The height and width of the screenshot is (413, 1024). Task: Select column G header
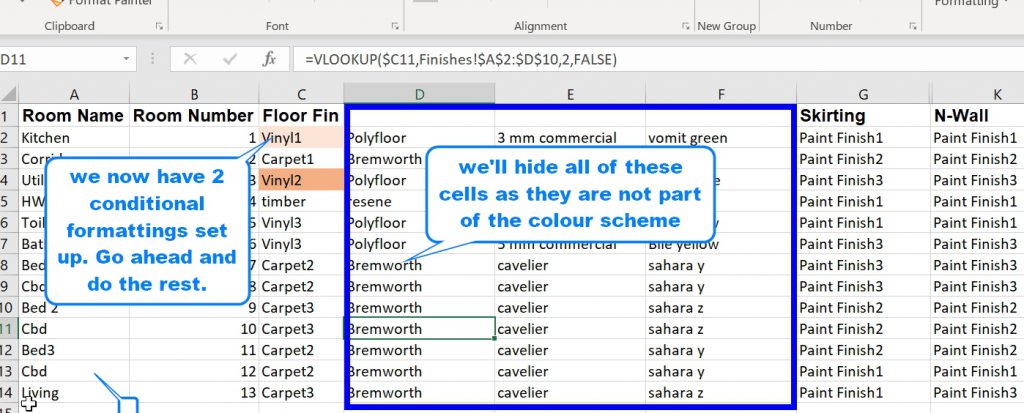pyautogui.click(x=863, y=94)
